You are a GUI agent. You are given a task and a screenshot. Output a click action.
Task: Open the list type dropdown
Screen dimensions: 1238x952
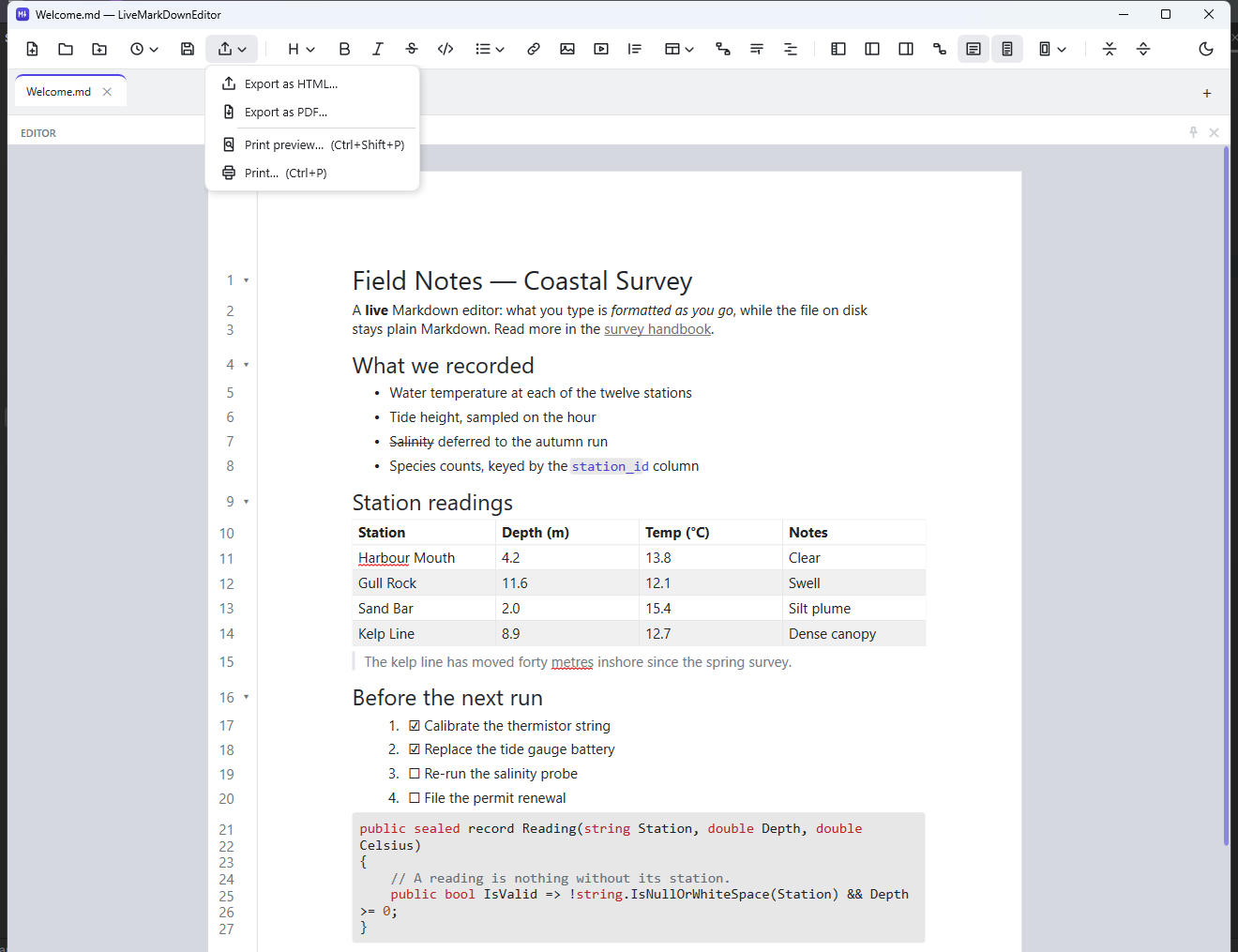(490, 49)
